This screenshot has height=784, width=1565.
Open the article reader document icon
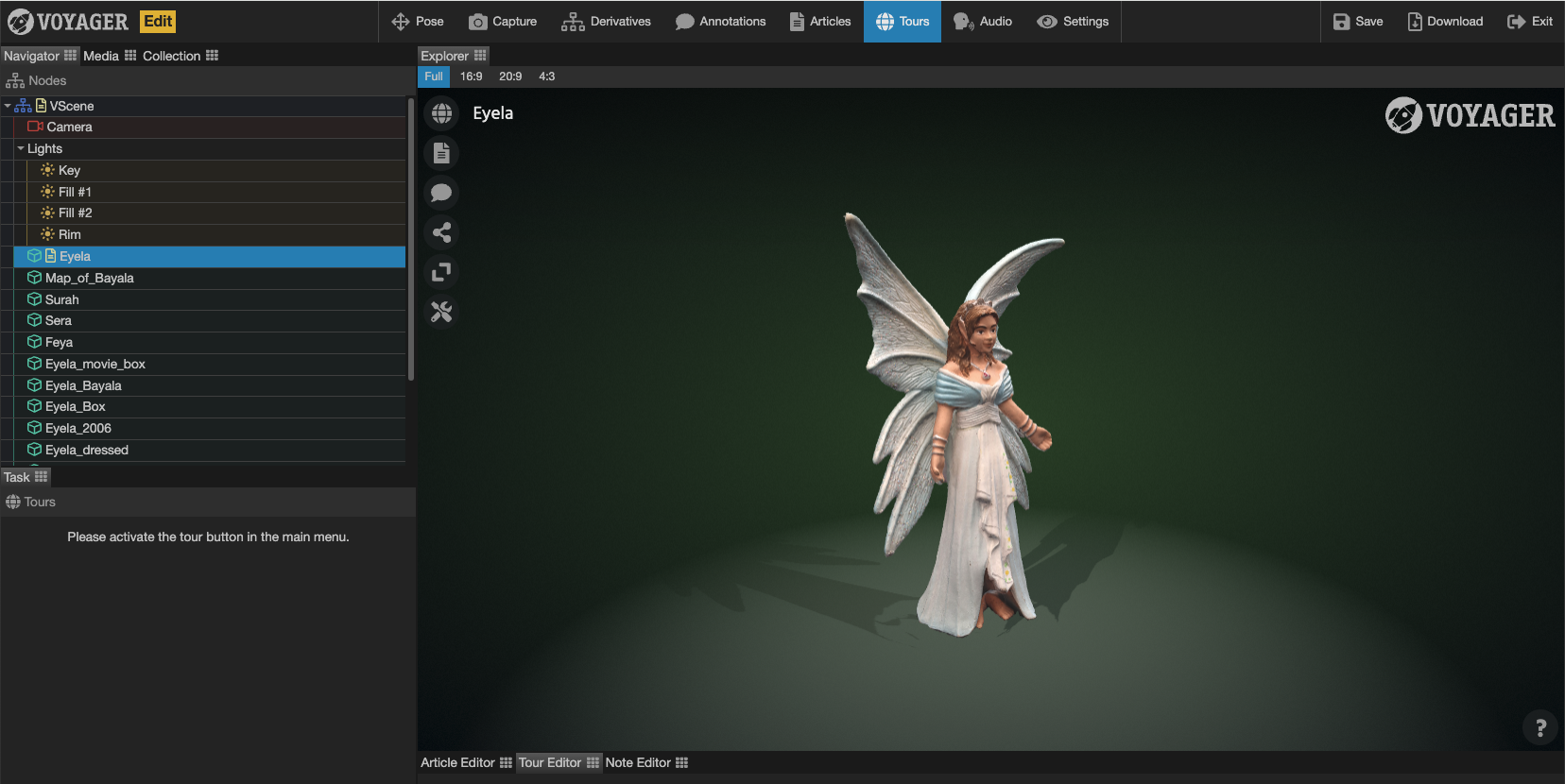441,153
